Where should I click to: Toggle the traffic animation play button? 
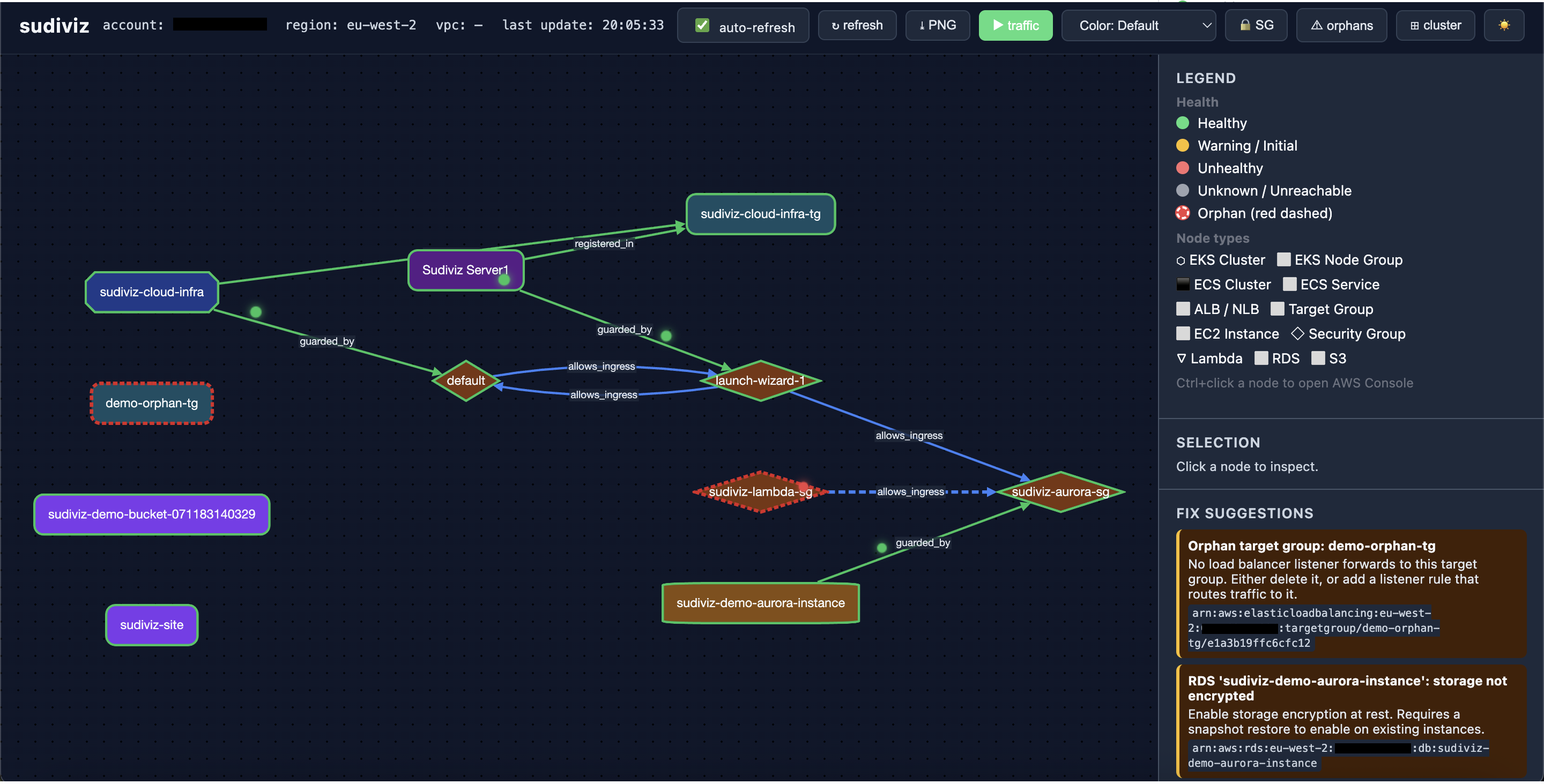pos(1015,25)
